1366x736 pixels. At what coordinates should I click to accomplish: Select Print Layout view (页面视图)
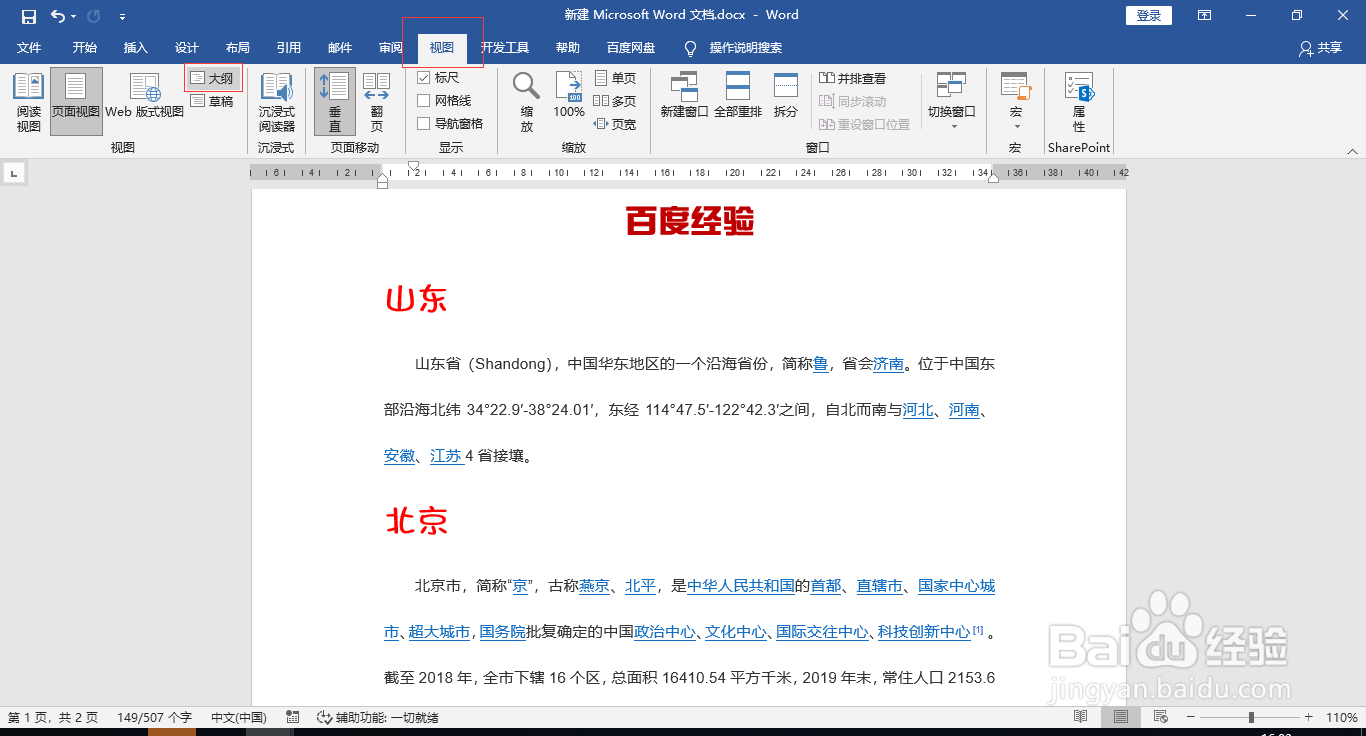pos(76,102)
